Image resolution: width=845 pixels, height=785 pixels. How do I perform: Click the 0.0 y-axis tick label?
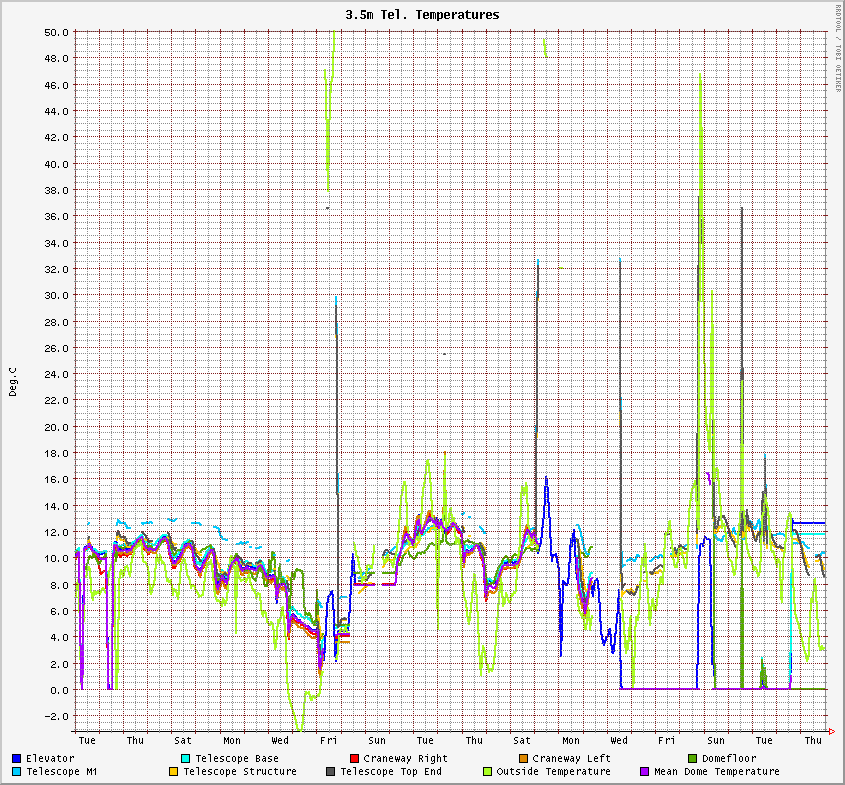pyautogui.click(x=59, y=690)
